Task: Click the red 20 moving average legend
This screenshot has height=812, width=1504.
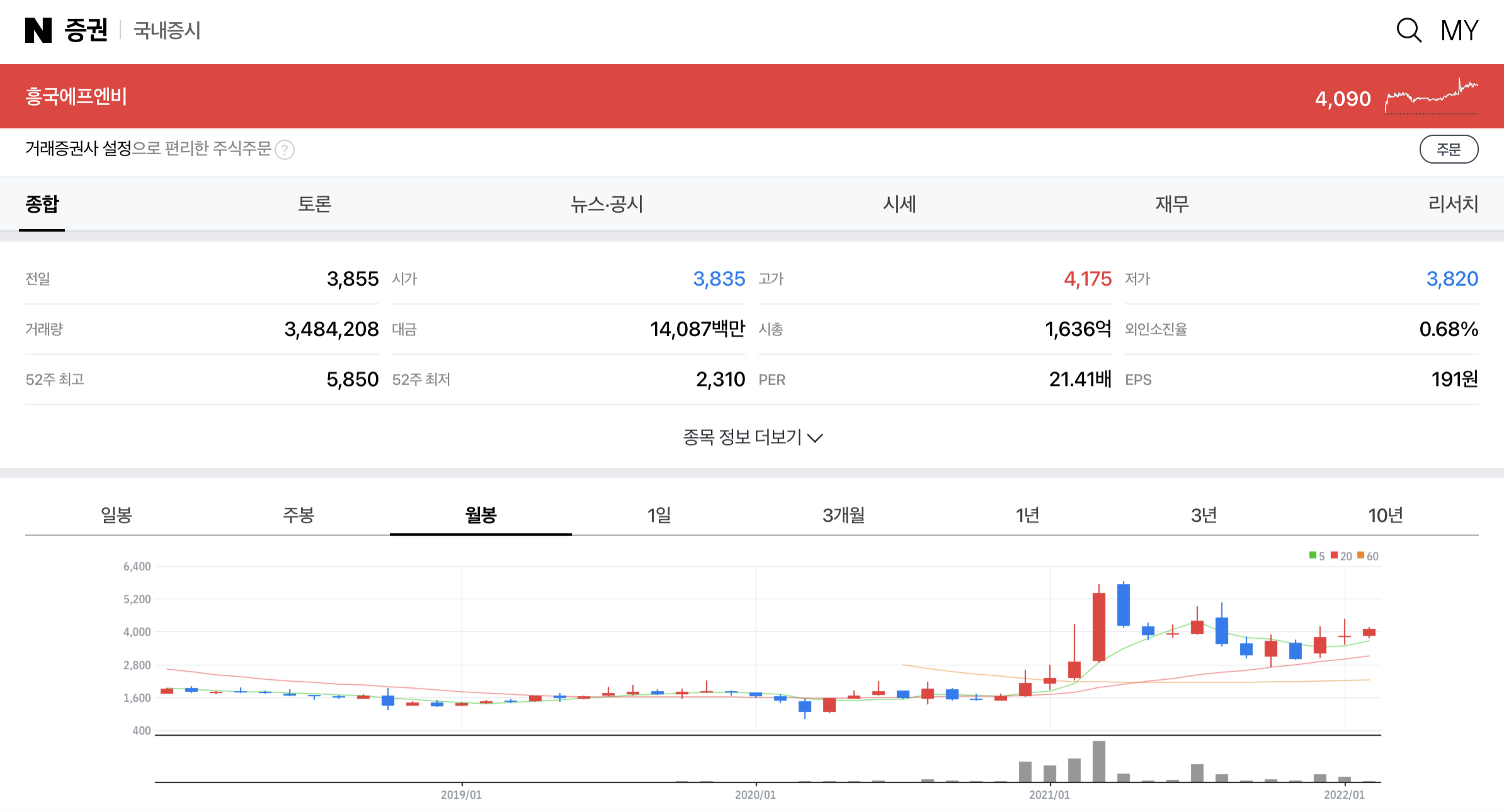Action: pos(1342,556)
